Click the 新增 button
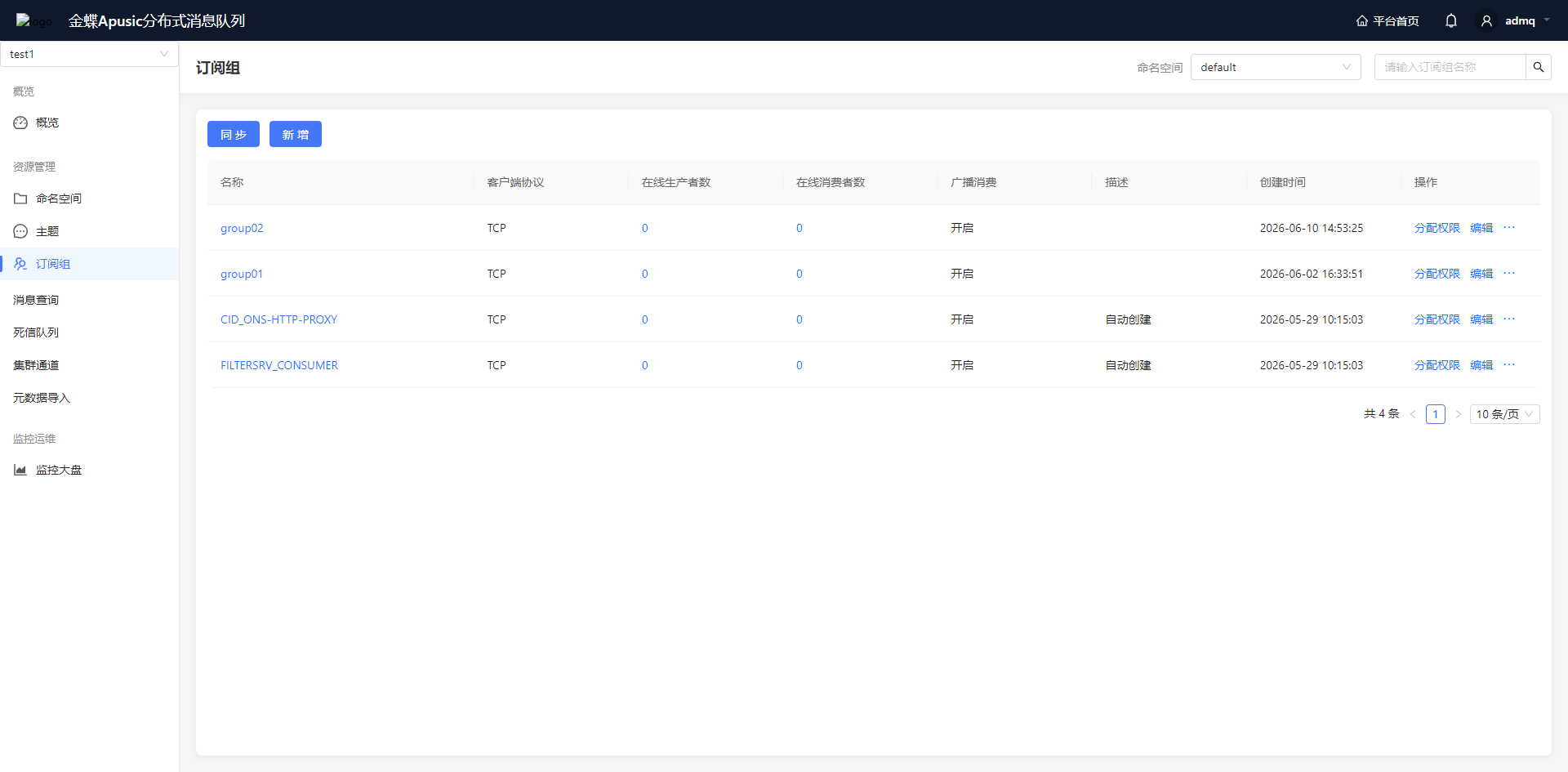1568x772 pixels. 296,134
